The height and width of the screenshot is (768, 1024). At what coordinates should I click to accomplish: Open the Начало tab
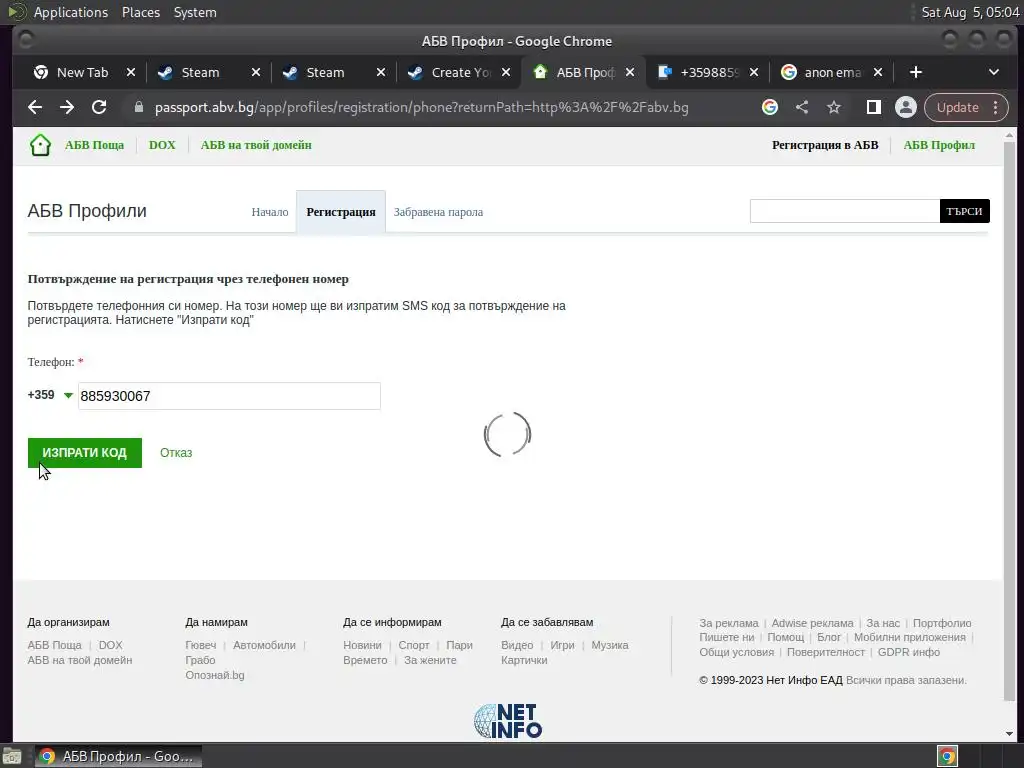tap(270, 212)
